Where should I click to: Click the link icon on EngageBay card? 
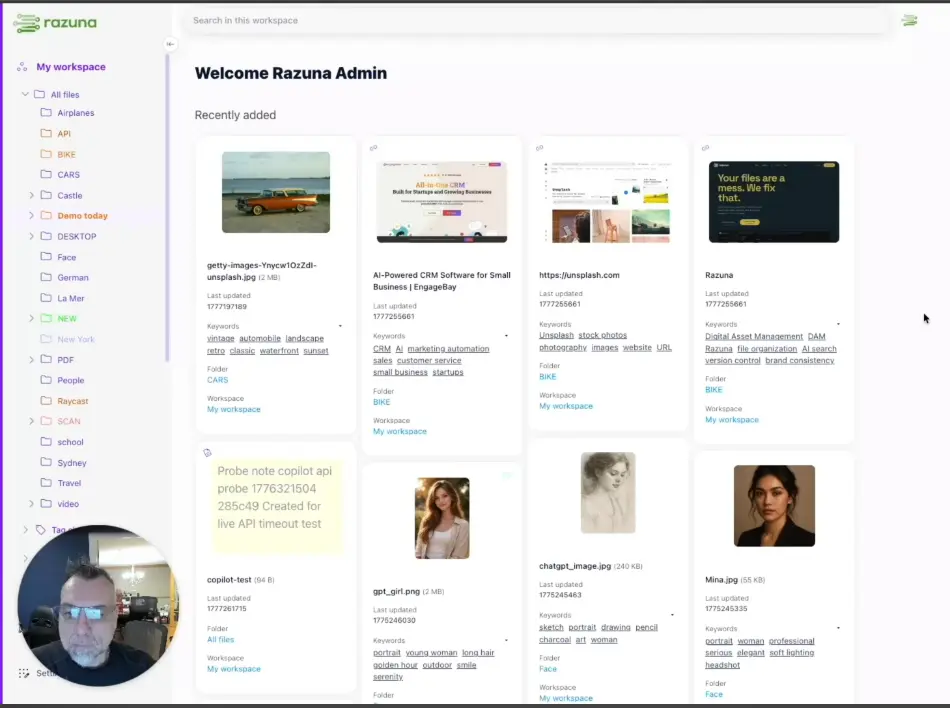(374, 148)
